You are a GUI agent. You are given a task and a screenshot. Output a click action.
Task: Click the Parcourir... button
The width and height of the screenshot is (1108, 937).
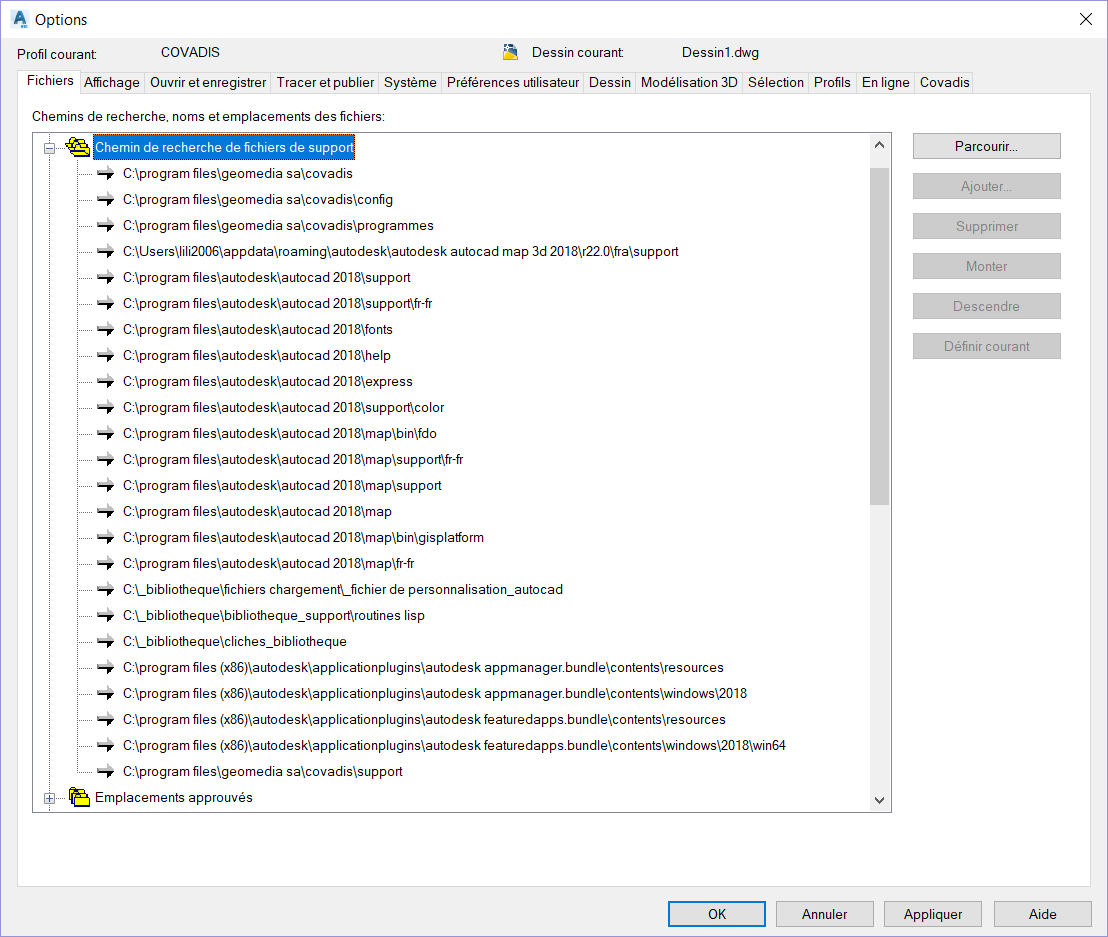point(986,146)
